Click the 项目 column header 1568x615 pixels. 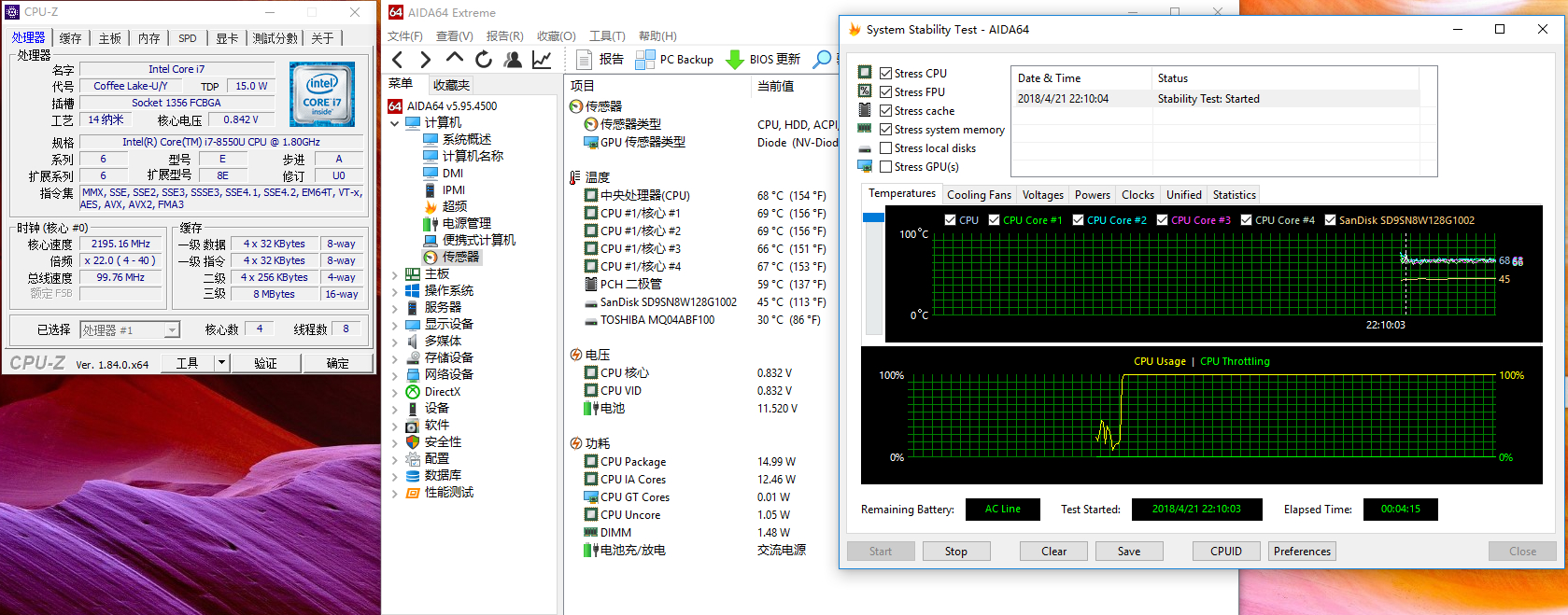(582, 86)
